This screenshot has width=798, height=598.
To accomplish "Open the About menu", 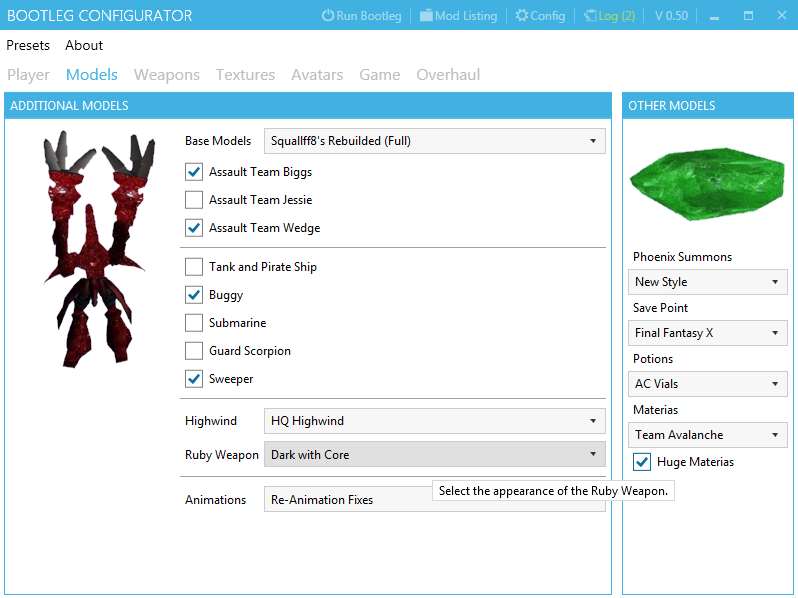I will coord(84,45).
